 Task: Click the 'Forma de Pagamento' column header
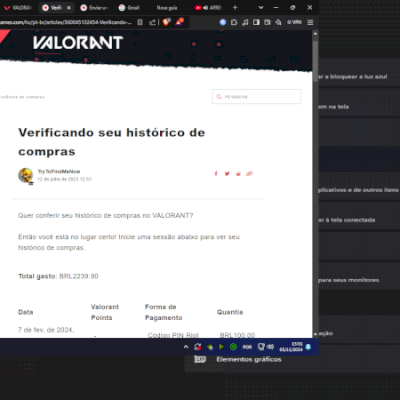[163, 312]
